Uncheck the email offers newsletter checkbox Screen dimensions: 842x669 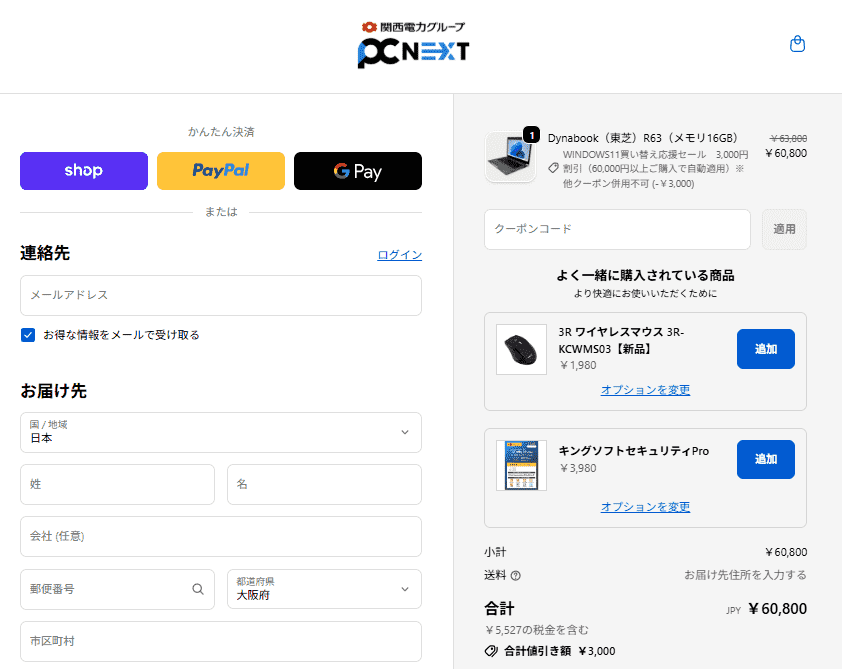click(x=28, y=335)
